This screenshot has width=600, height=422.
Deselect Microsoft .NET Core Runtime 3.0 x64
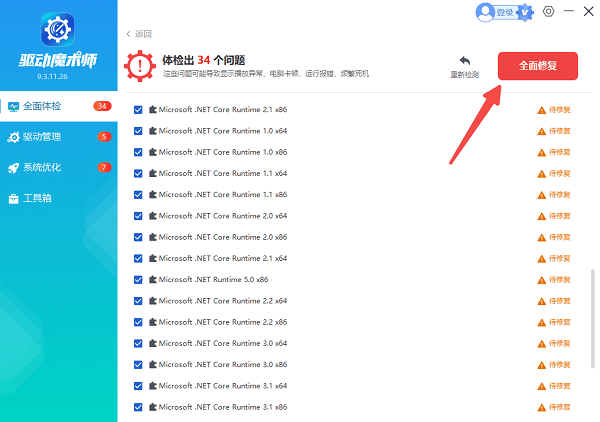pos(138,343)
